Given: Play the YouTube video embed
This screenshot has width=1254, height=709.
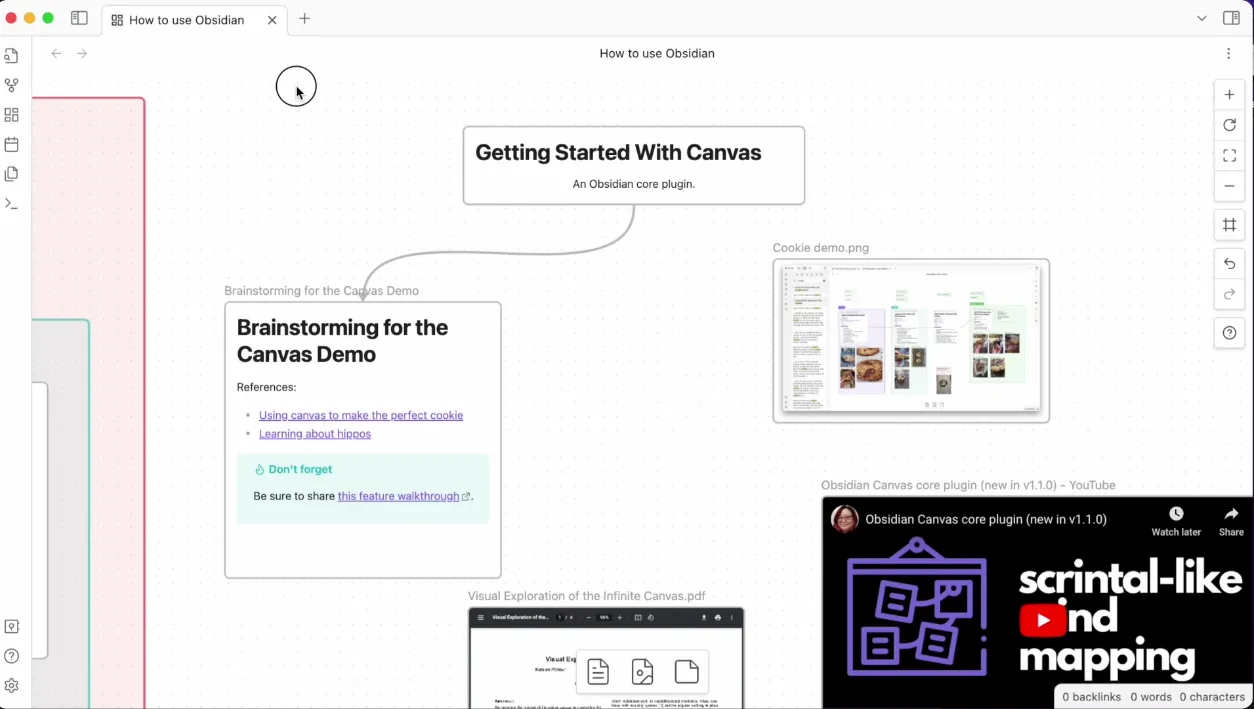Looking at the screenshot, I should coord(1043,620).
